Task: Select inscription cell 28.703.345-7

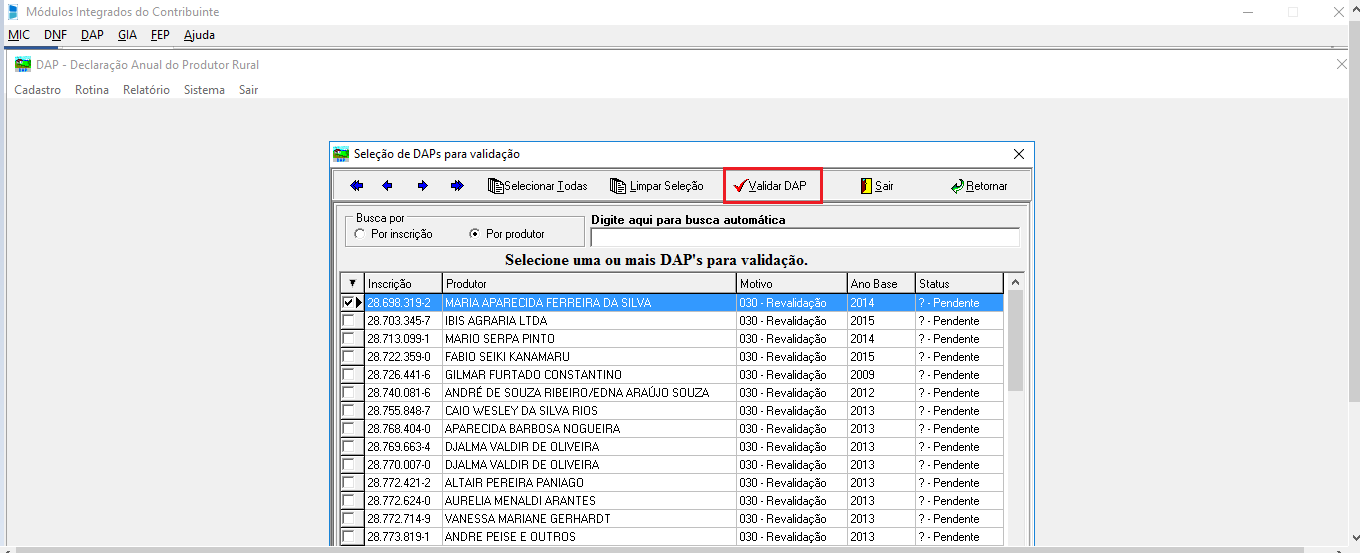Action: tap(403, 321)
